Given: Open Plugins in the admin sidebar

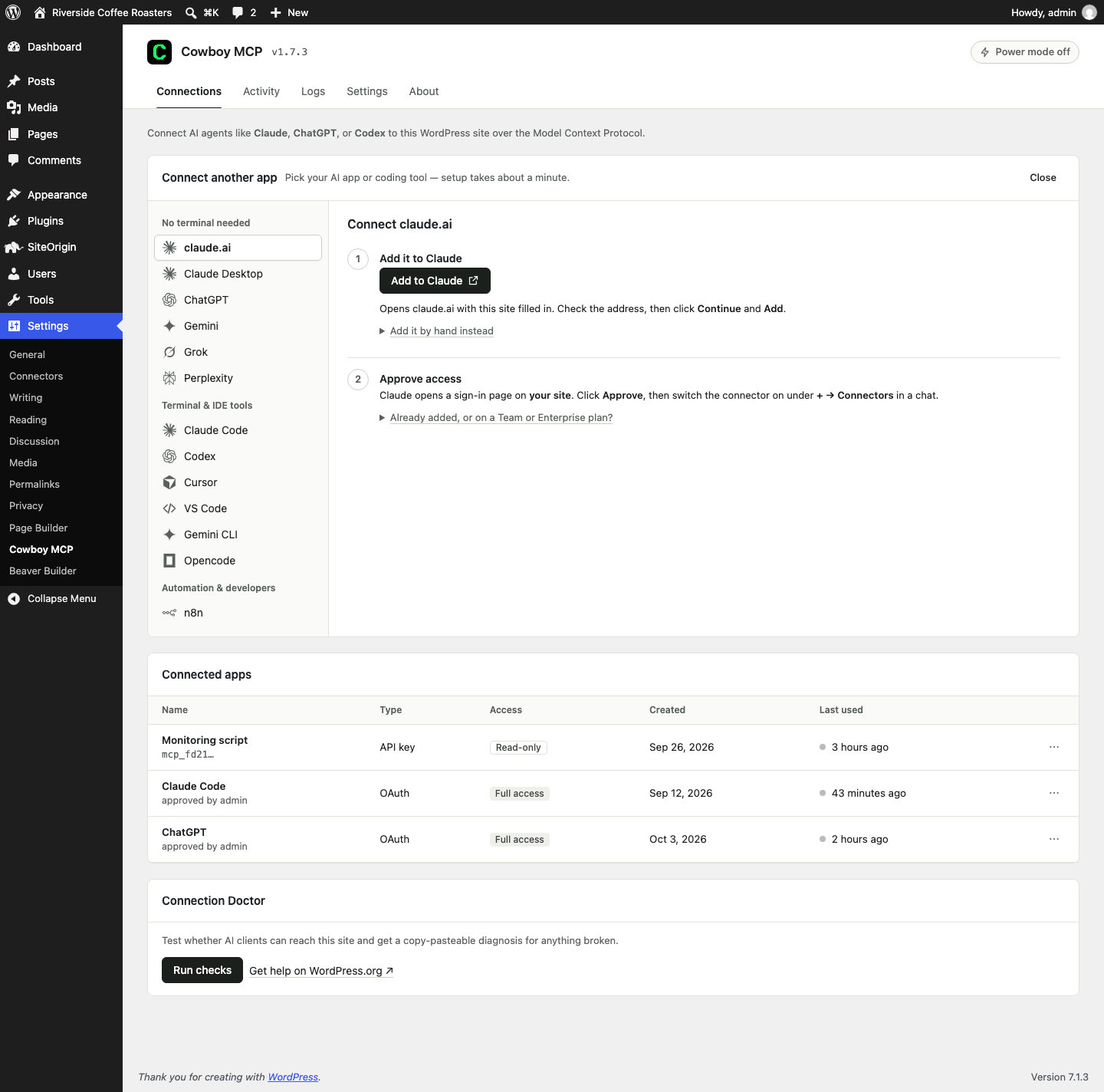Looking at the screenshot, I should point(61,221).
